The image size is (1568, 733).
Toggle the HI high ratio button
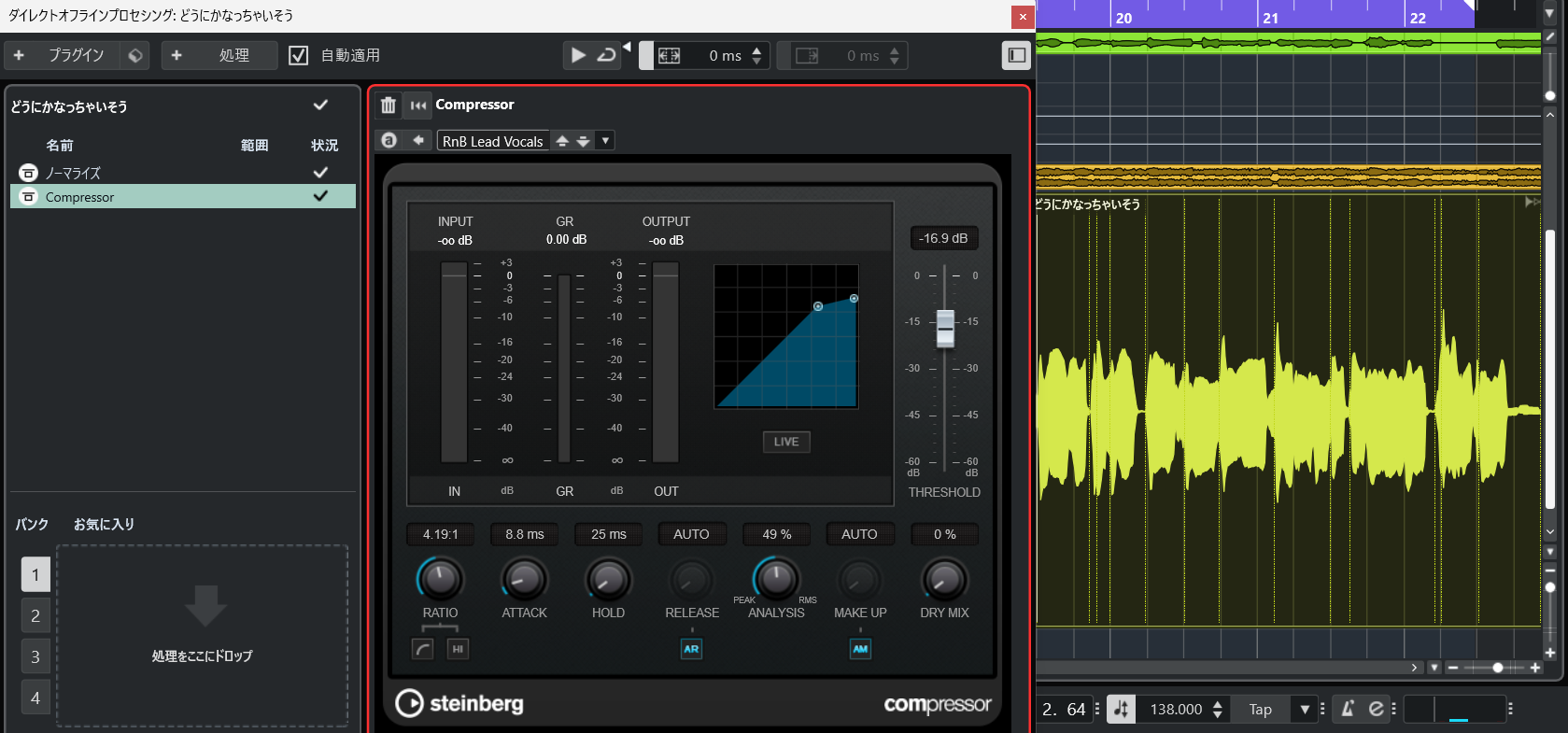pyautogui.click(x=458, y=649)
